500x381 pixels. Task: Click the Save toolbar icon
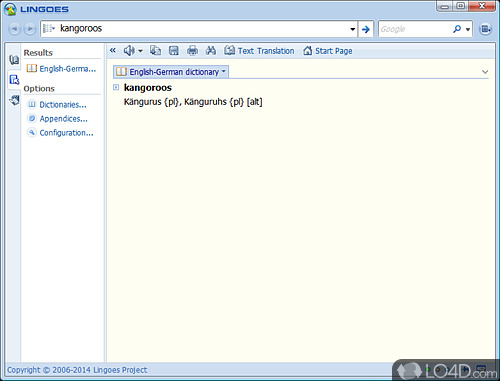pyautogui.click(x=174, y=51)
